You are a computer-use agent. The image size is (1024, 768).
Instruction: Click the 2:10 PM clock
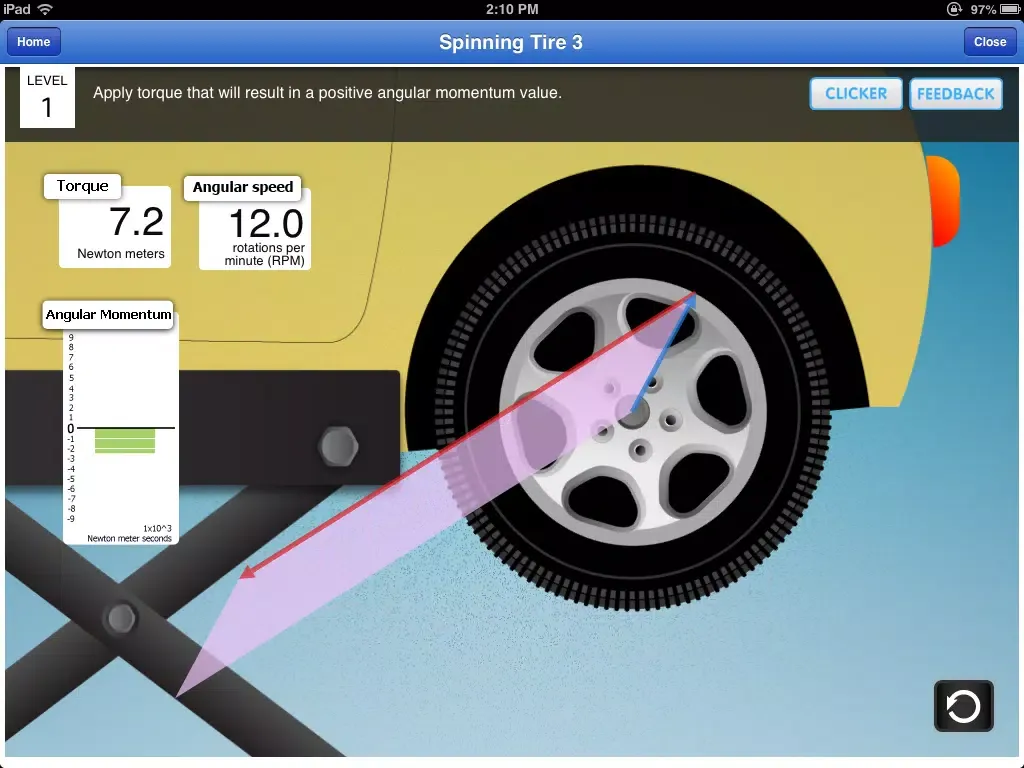click(x=512, y=9)
